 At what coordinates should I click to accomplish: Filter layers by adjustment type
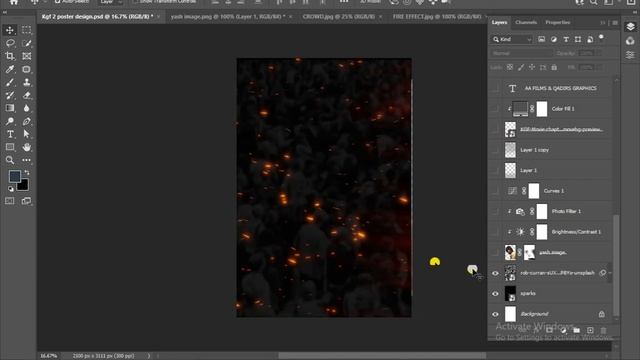[554, 39]
